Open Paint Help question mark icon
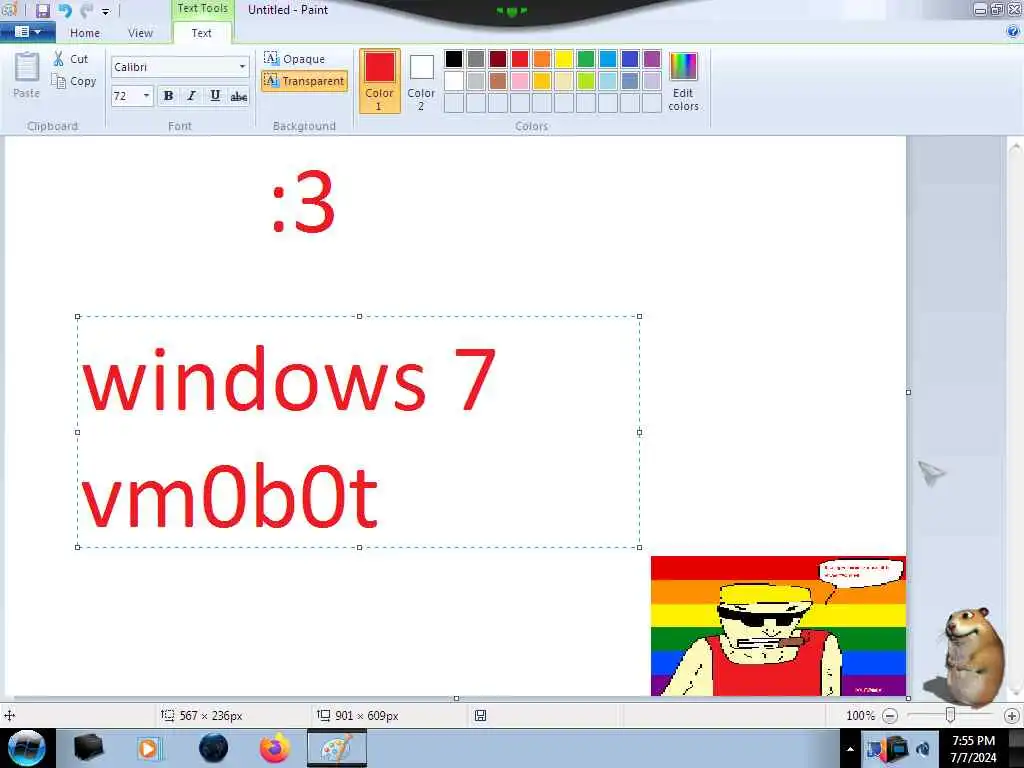Viewport: 1024px width, 768px height. coord(1013,31)
